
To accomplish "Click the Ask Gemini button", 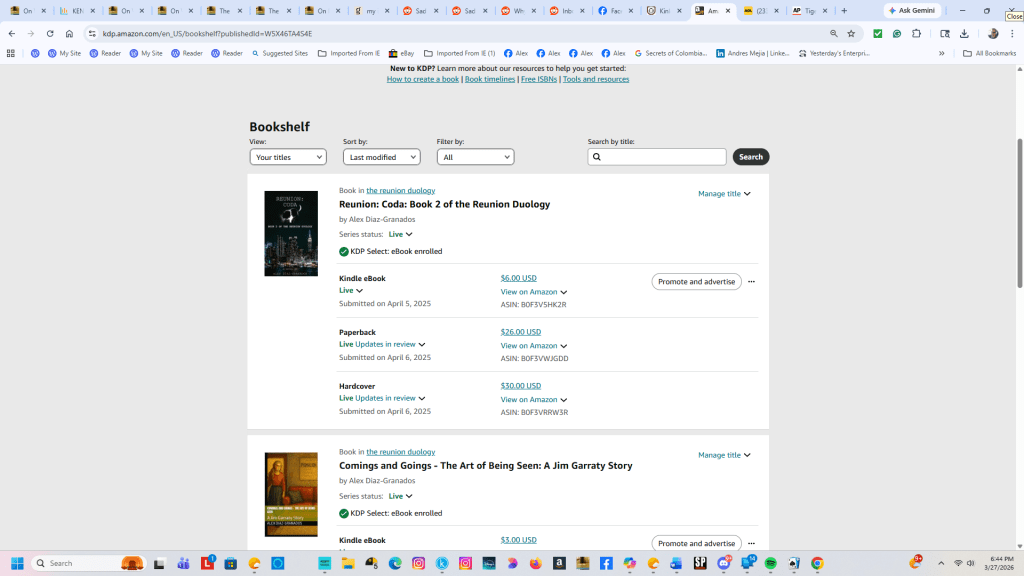I will 911,11.
